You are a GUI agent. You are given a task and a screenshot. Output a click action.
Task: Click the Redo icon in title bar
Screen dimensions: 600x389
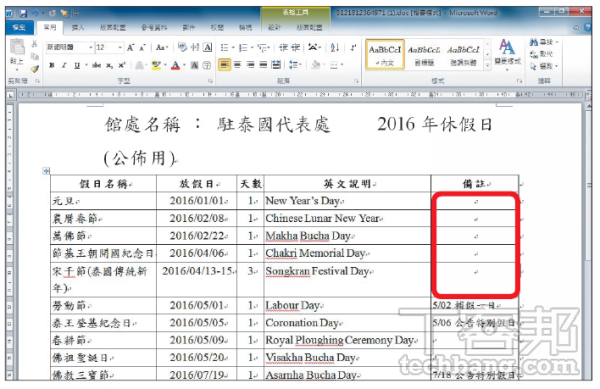[x=52, y=14]
